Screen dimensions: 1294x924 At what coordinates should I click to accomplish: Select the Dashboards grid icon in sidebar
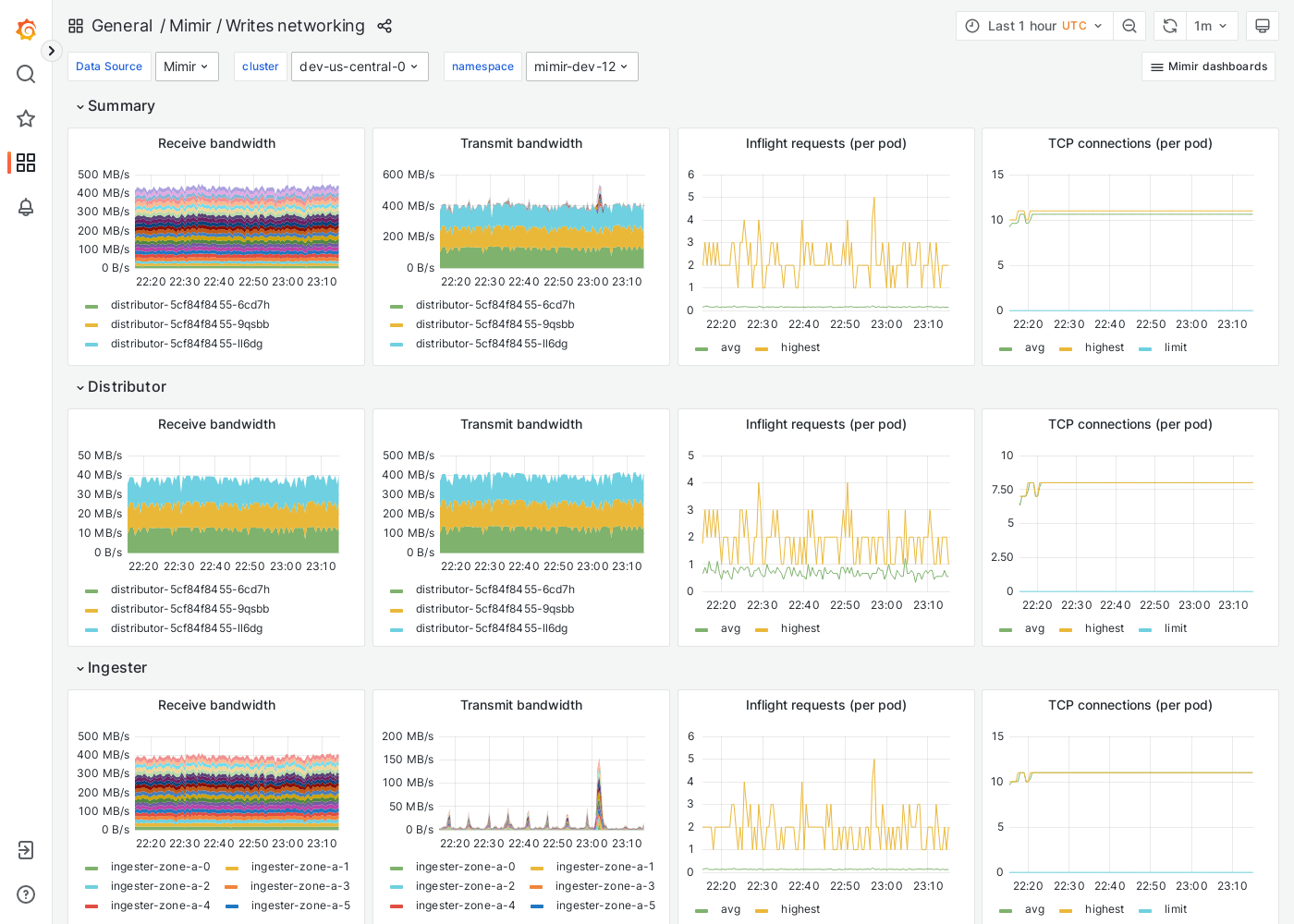[26, 163]
